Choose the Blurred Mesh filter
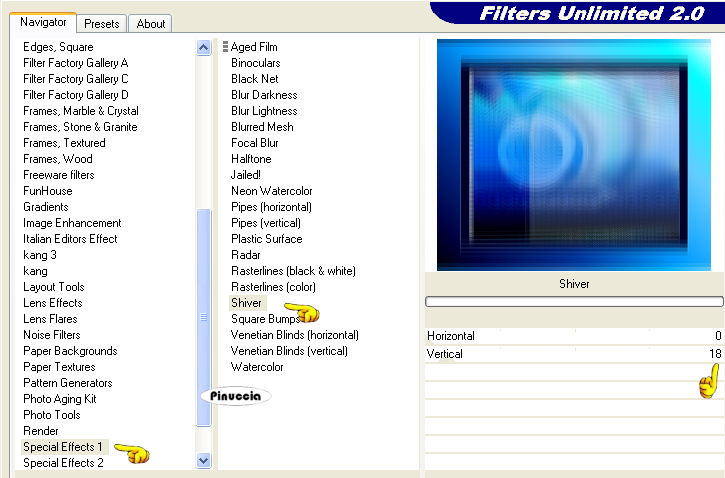 (x=262, y=127)
